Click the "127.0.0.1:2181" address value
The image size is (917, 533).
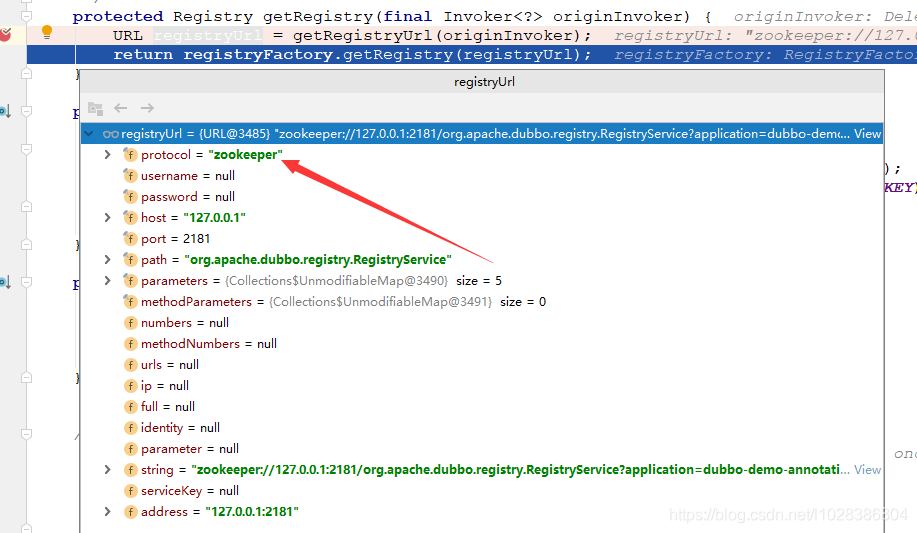pyautogui.click(x=252, y=512)
